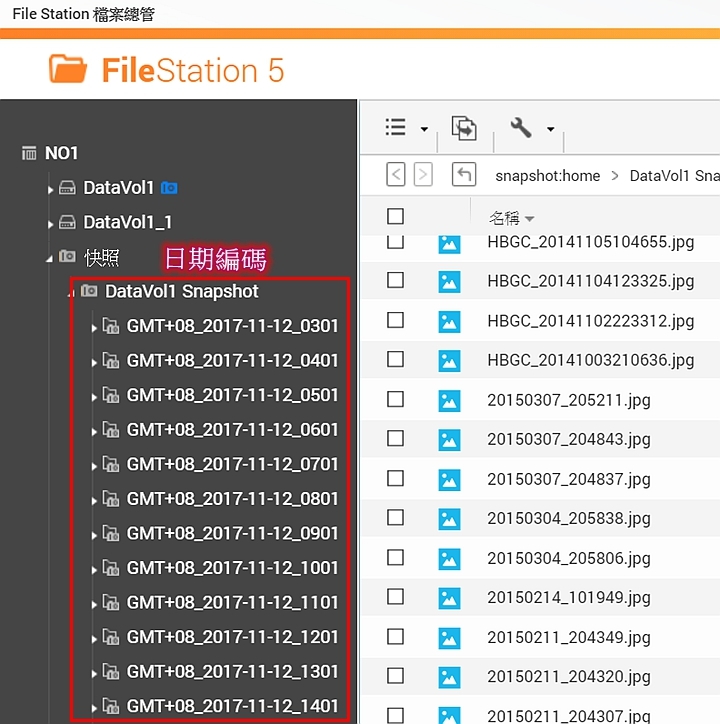
Task: Expand snapshot GMT+08_2017-11-12_0301
Action: pyautogui.click(x=94, y=328)
